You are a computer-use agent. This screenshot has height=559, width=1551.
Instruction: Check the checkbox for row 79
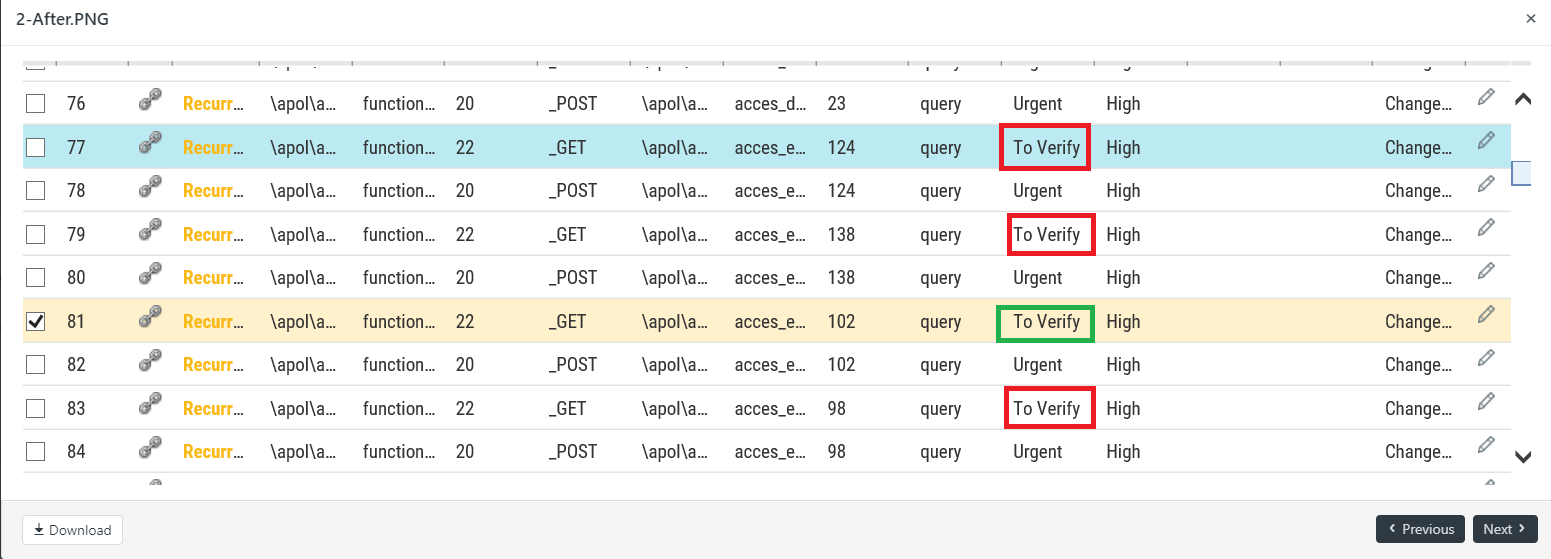click(35, 235)
